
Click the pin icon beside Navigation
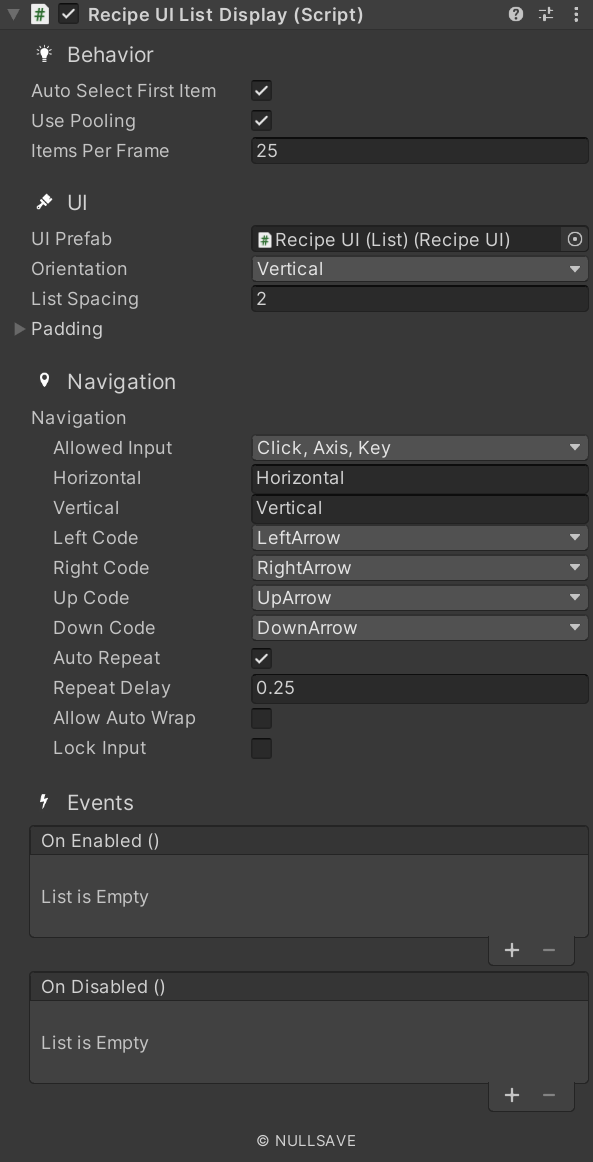[x=43, y=381]
